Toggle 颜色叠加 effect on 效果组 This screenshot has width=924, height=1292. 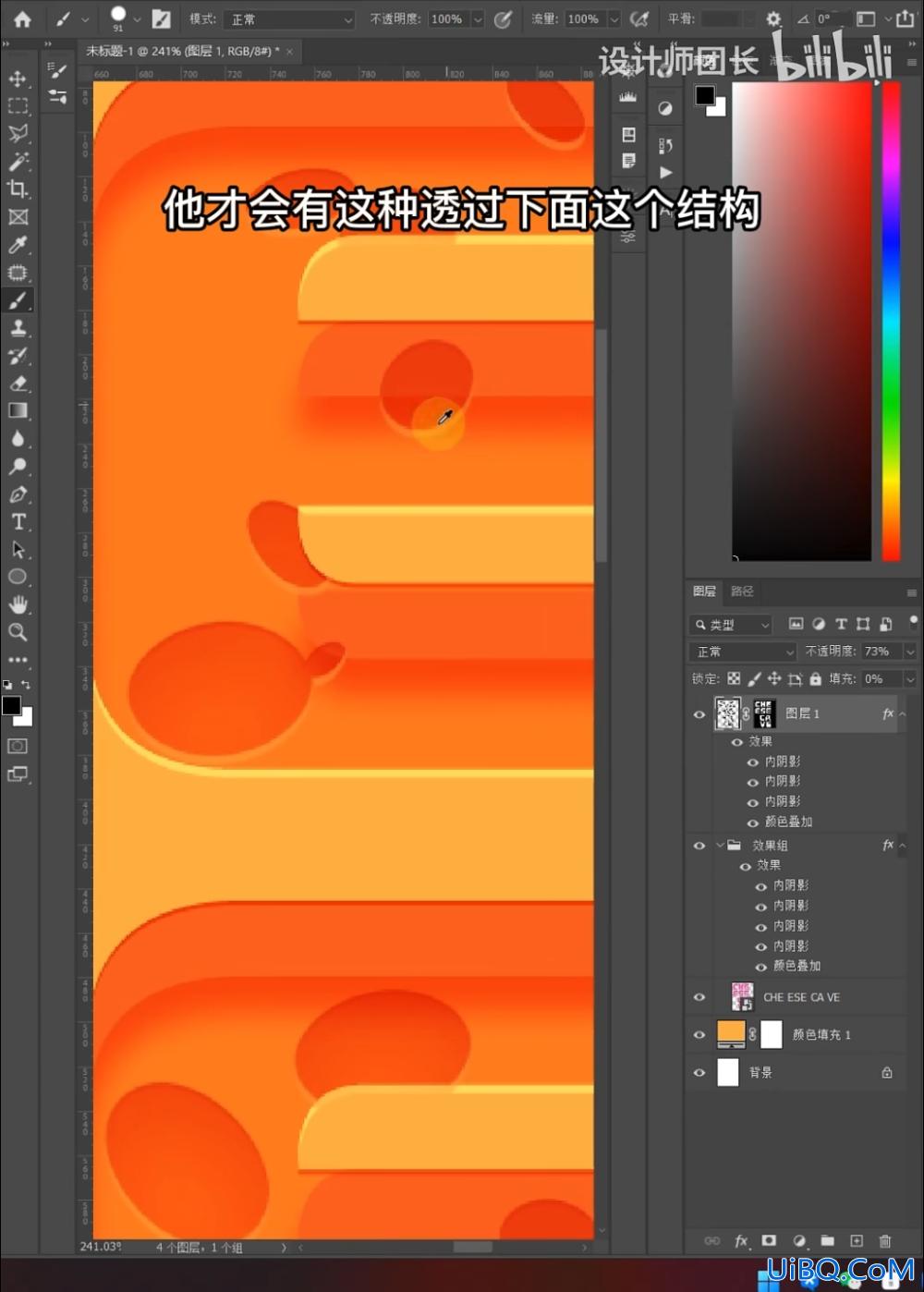coord(761,967)
